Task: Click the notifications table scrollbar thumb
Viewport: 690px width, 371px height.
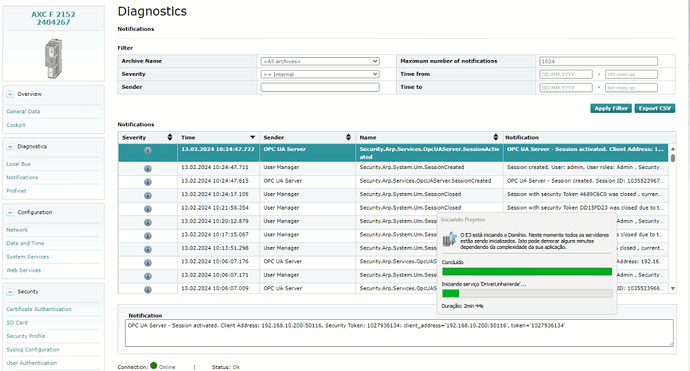Action: (673, 158)
